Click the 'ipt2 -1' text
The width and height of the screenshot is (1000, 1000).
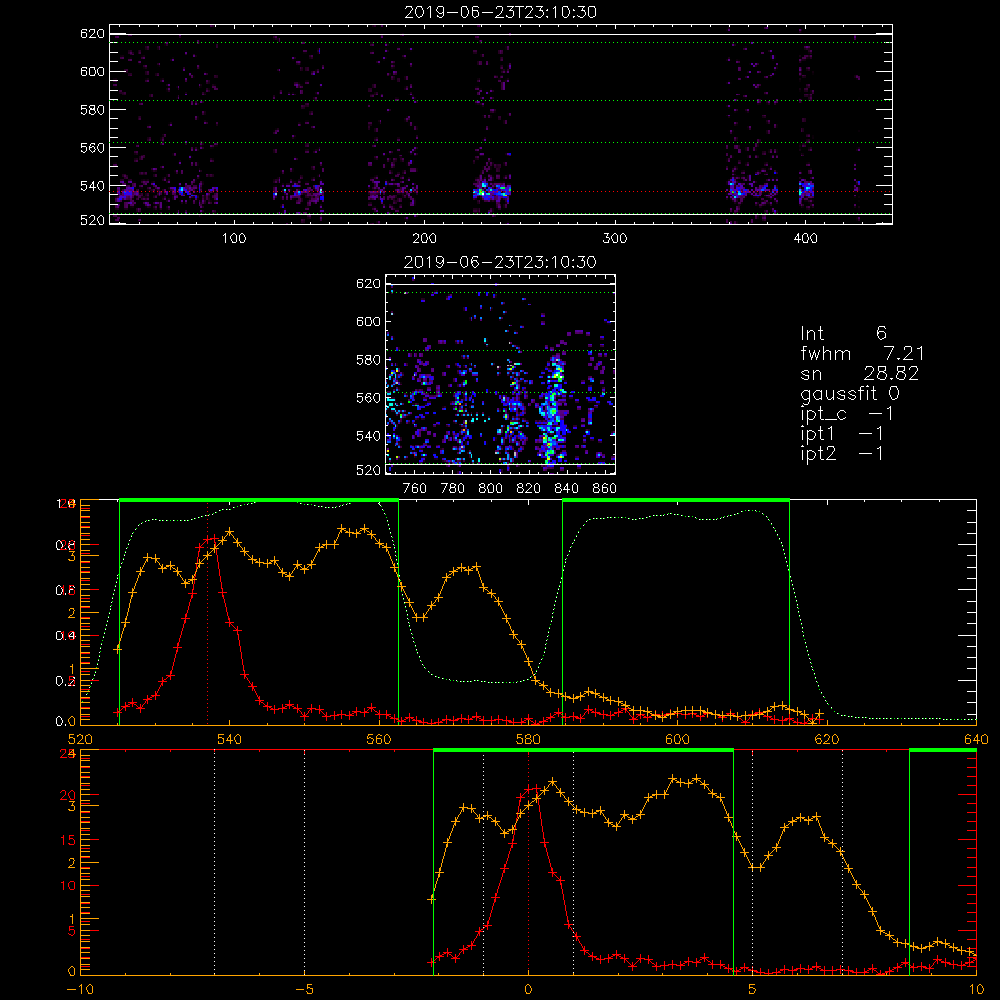click(x=842, y=453)
